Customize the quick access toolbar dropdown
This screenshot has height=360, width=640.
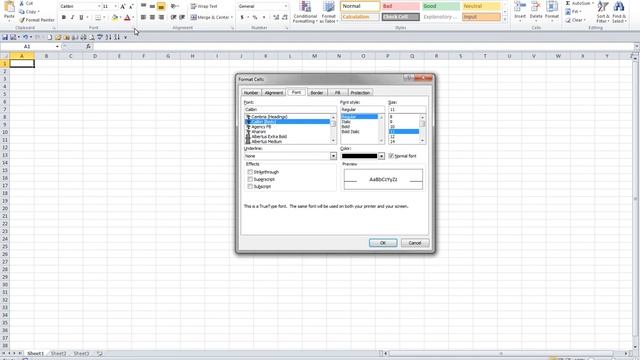tap(125, 38)
